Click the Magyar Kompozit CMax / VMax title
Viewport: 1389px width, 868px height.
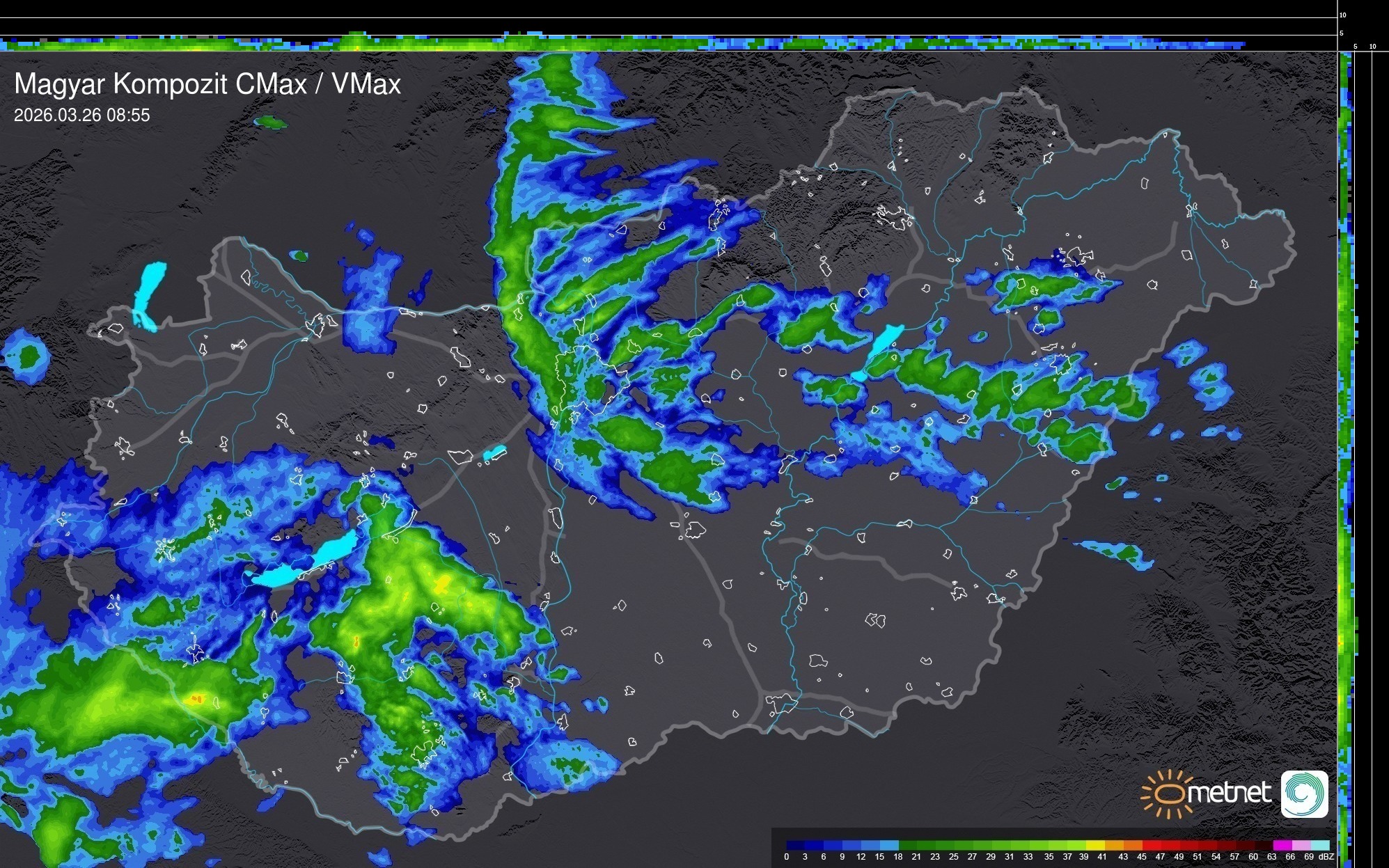(207, 84)
